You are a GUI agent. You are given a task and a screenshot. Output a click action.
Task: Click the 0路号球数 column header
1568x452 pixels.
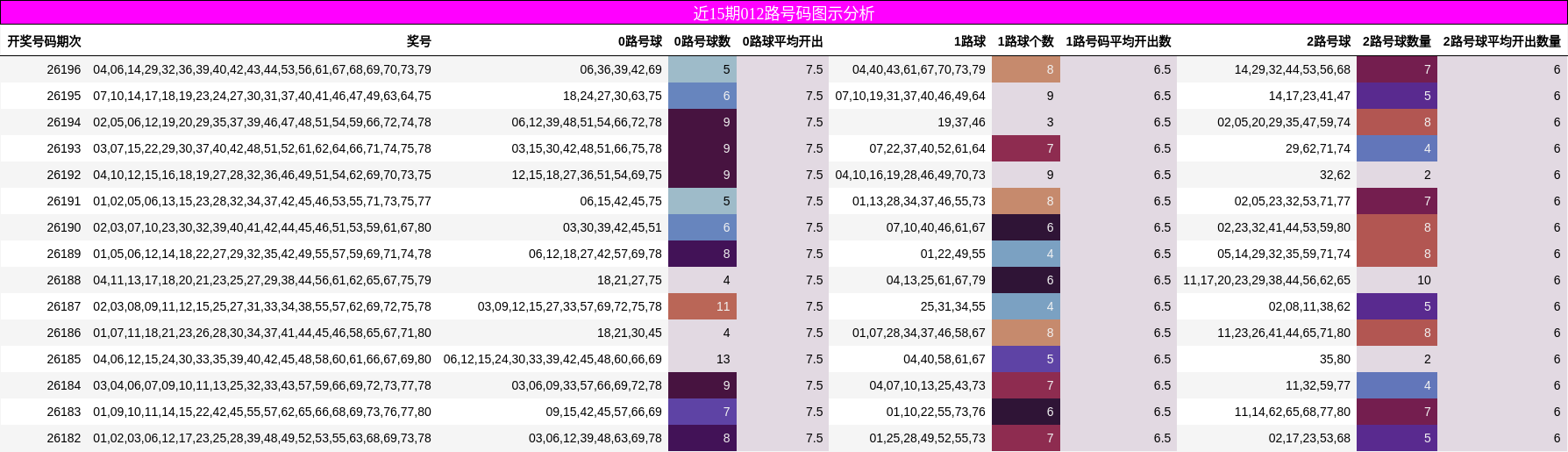(x=702, y=41)
